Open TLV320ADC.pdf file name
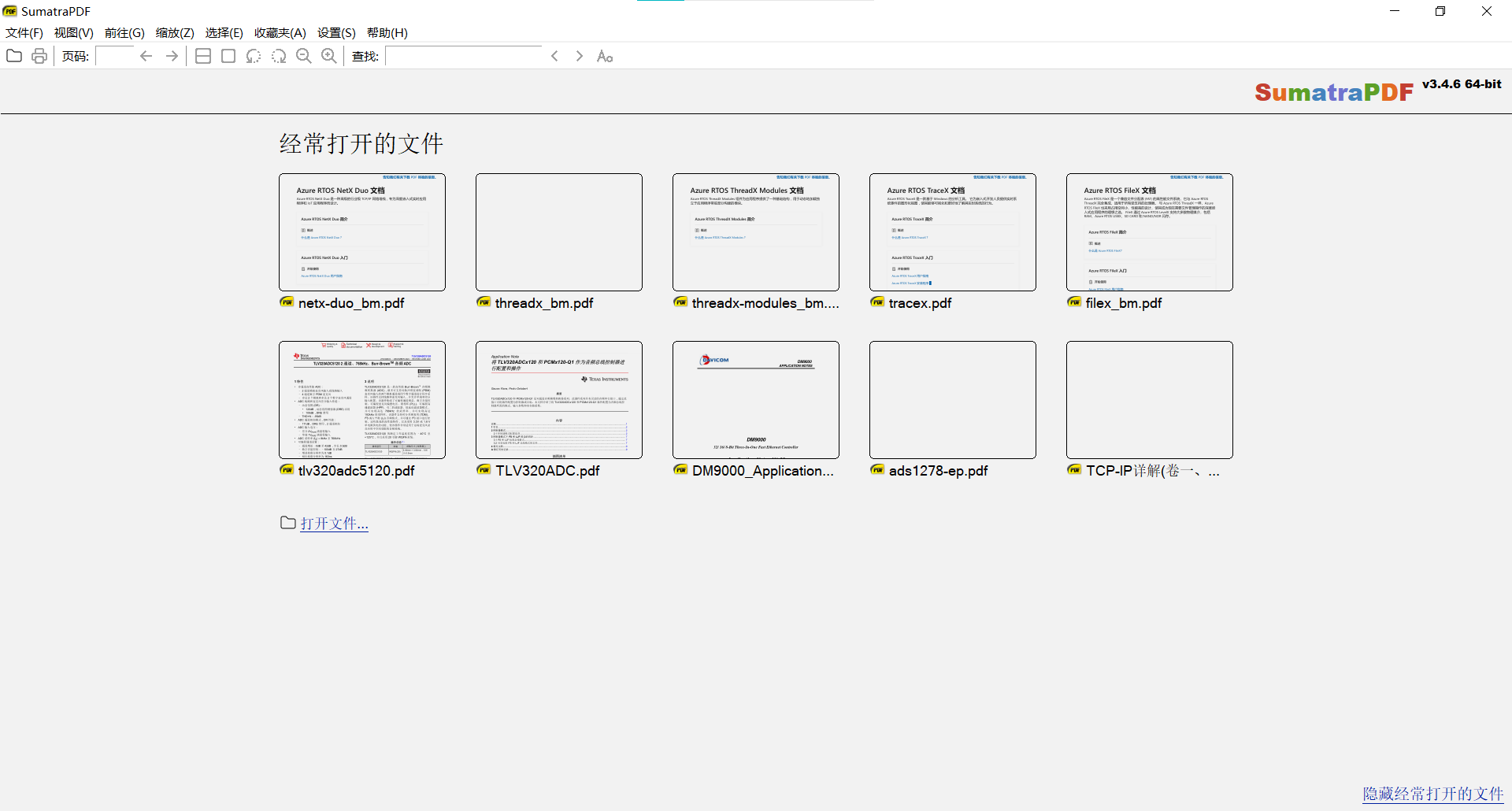The image size is (1512, 811). point(547,471)
